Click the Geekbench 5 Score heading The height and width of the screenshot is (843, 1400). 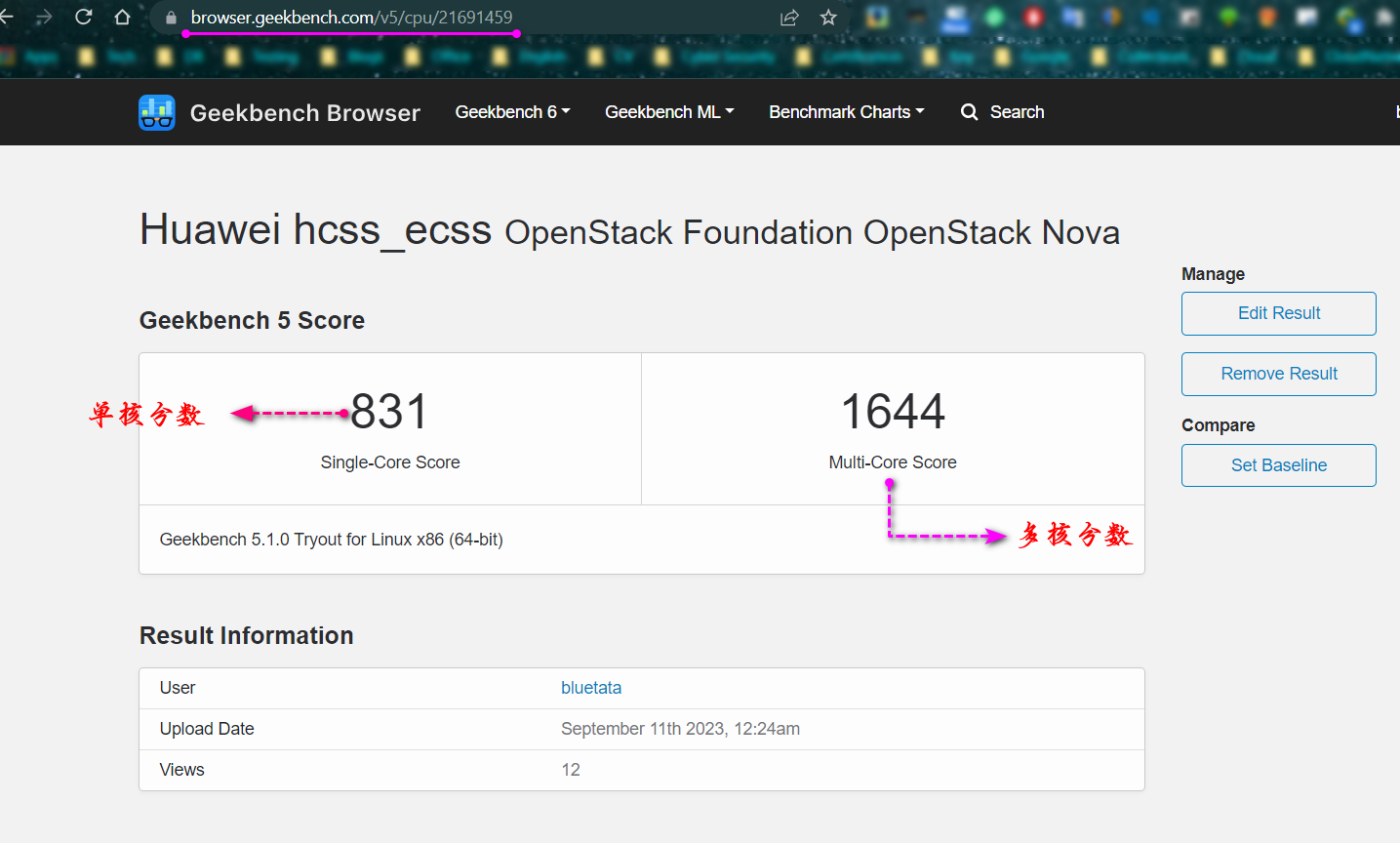[x=252, y=320]
